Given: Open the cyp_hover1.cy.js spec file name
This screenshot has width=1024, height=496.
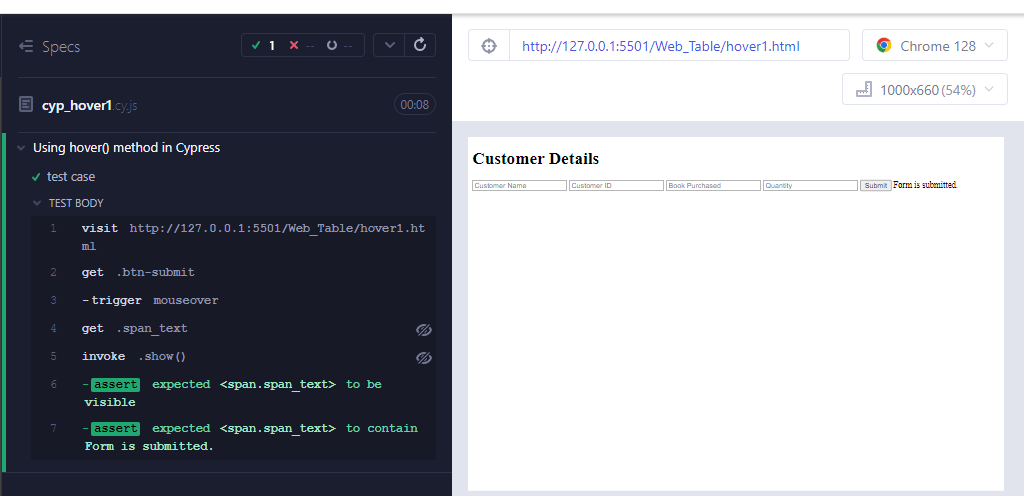Looking at the screenshot, I should 89,105.
